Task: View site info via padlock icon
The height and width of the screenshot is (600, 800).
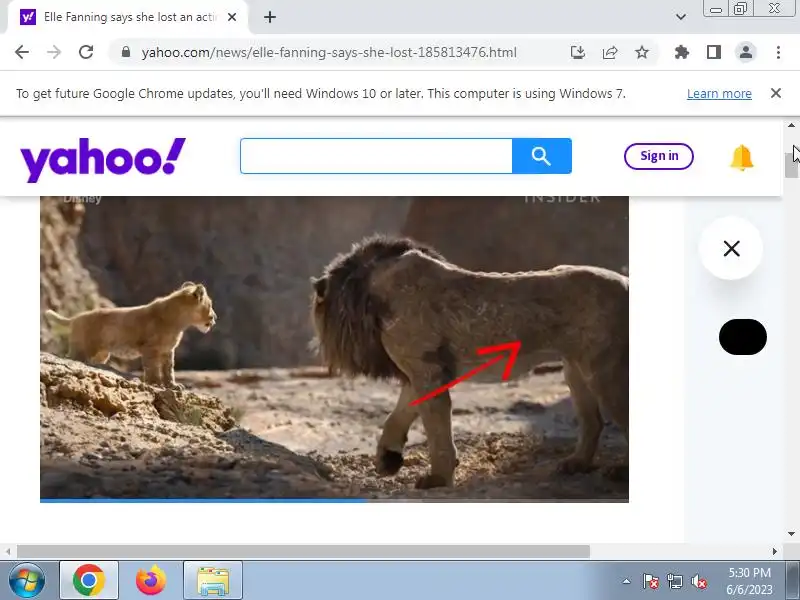Action: tap(126, 52)
